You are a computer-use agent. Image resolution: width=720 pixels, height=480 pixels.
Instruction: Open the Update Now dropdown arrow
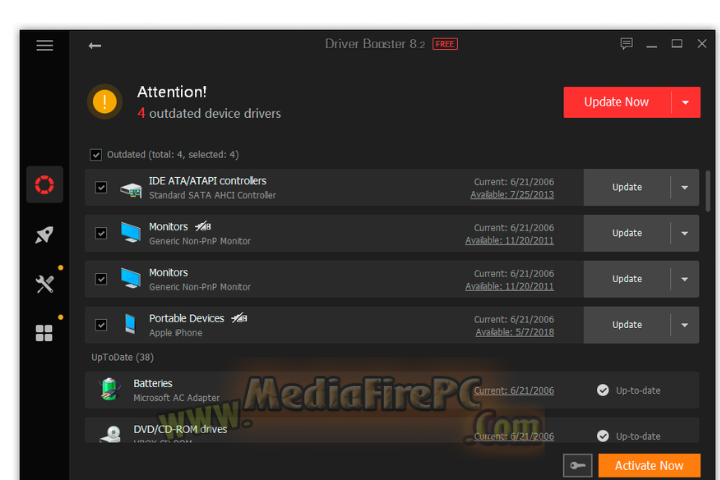[x=686, y=102]
